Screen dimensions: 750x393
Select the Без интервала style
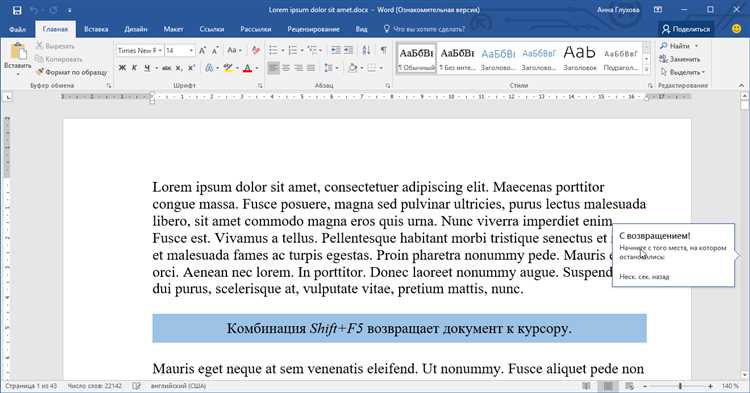457,59
